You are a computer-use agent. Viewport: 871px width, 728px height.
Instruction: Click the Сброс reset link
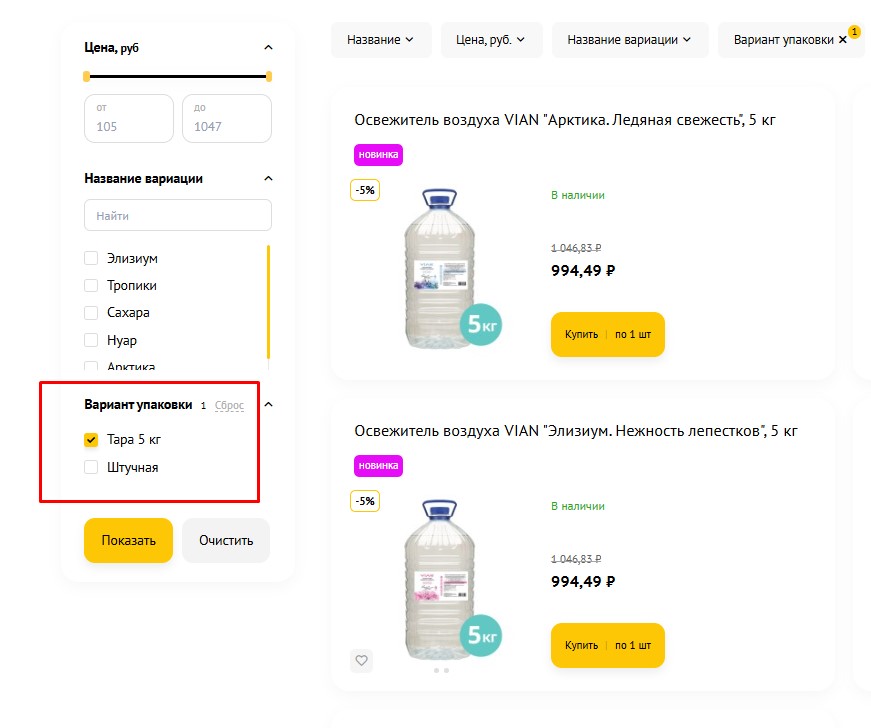[x=229, y=406]
